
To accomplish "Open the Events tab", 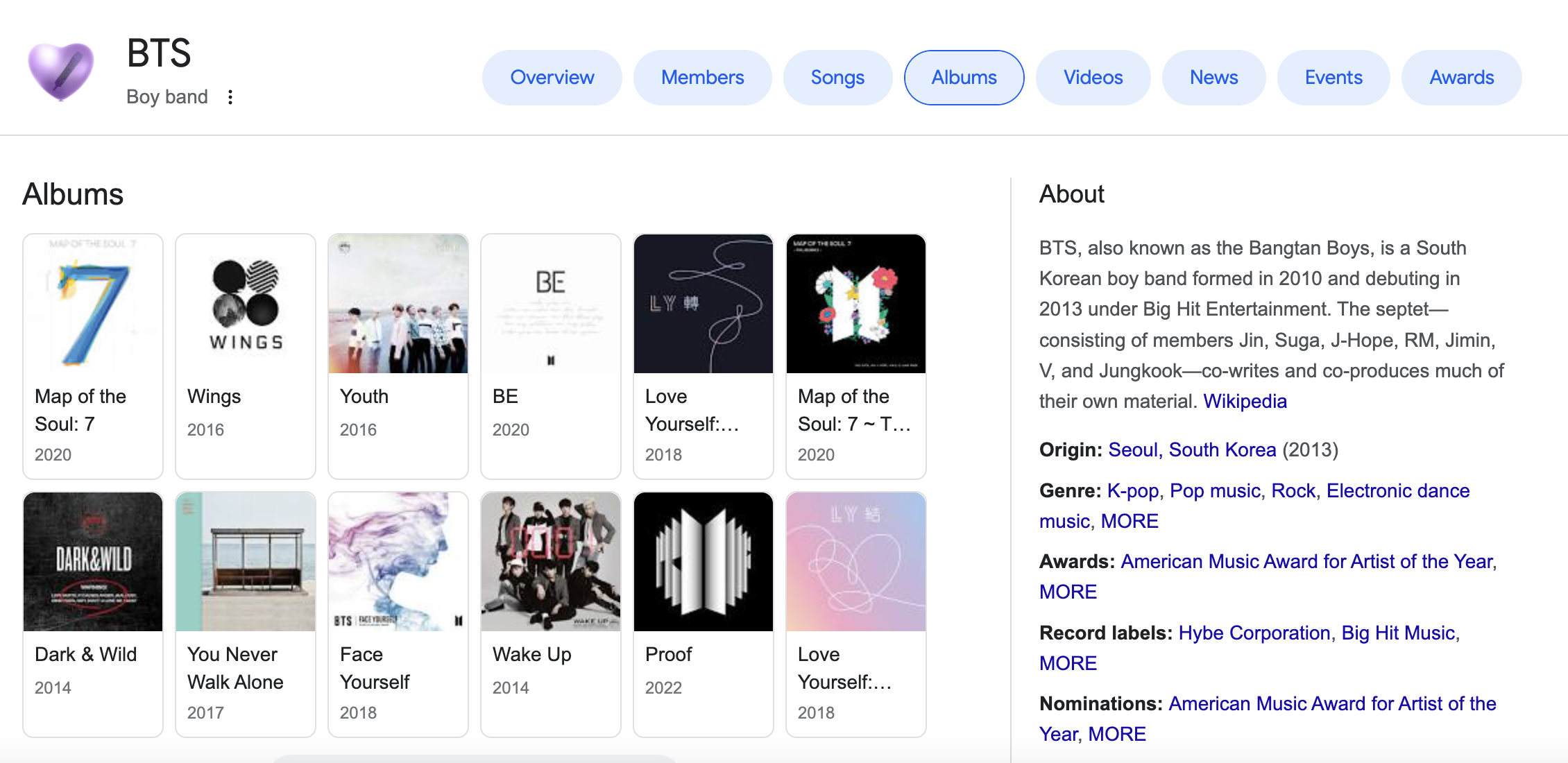I will coord(1333,77).
